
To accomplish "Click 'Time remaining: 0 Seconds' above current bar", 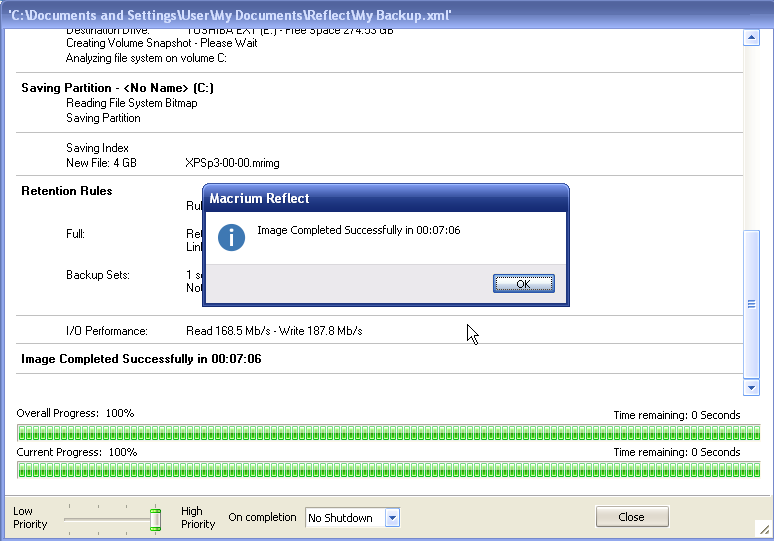I will (677, 452).
